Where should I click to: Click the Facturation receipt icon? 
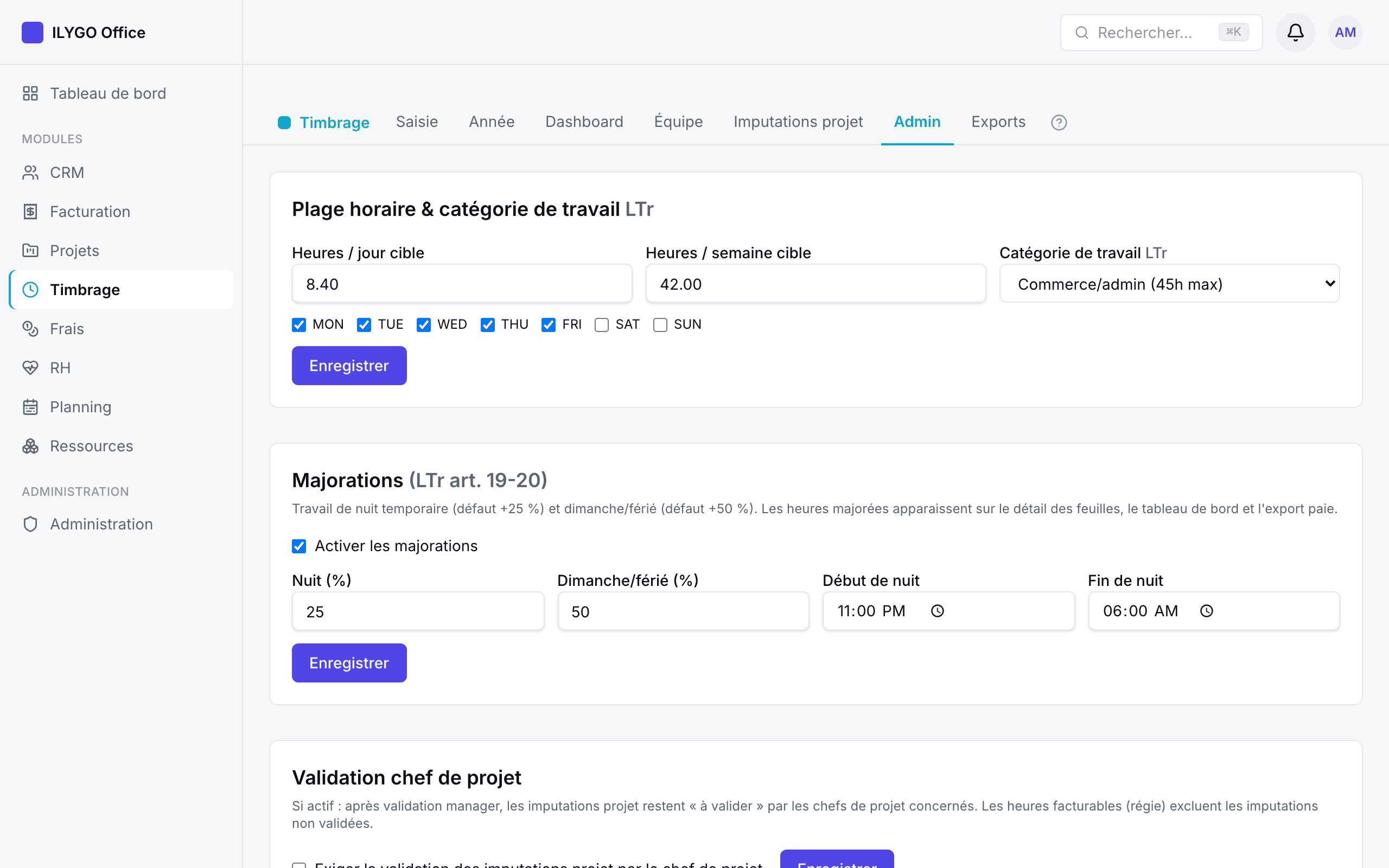pos(30,211)
